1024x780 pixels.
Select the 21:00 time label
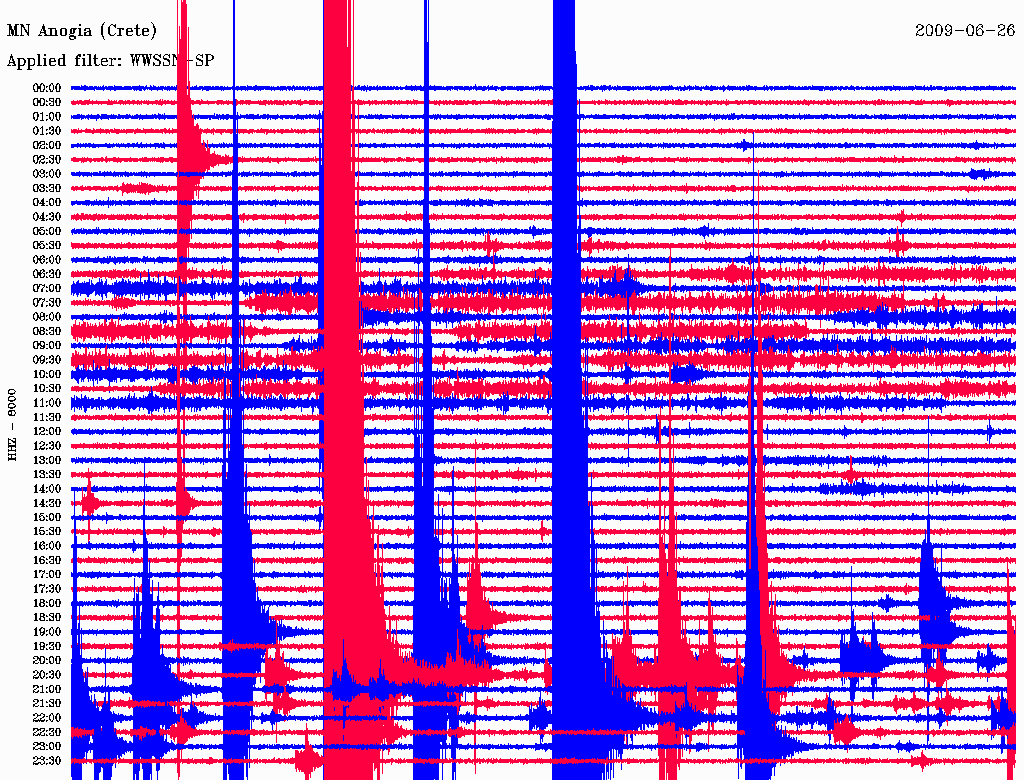(x=47, y=689)
